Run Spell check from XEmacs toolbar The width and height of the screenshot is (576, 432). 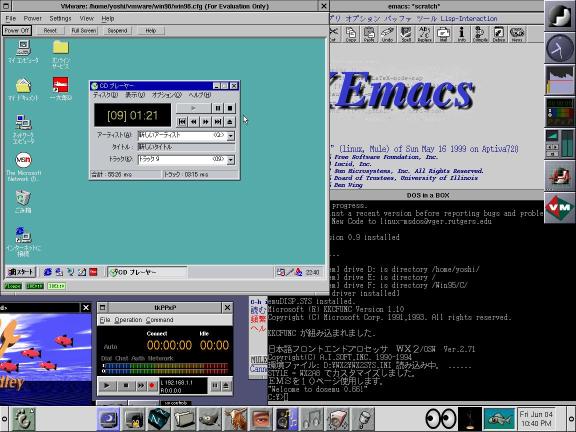pos(406,34)
